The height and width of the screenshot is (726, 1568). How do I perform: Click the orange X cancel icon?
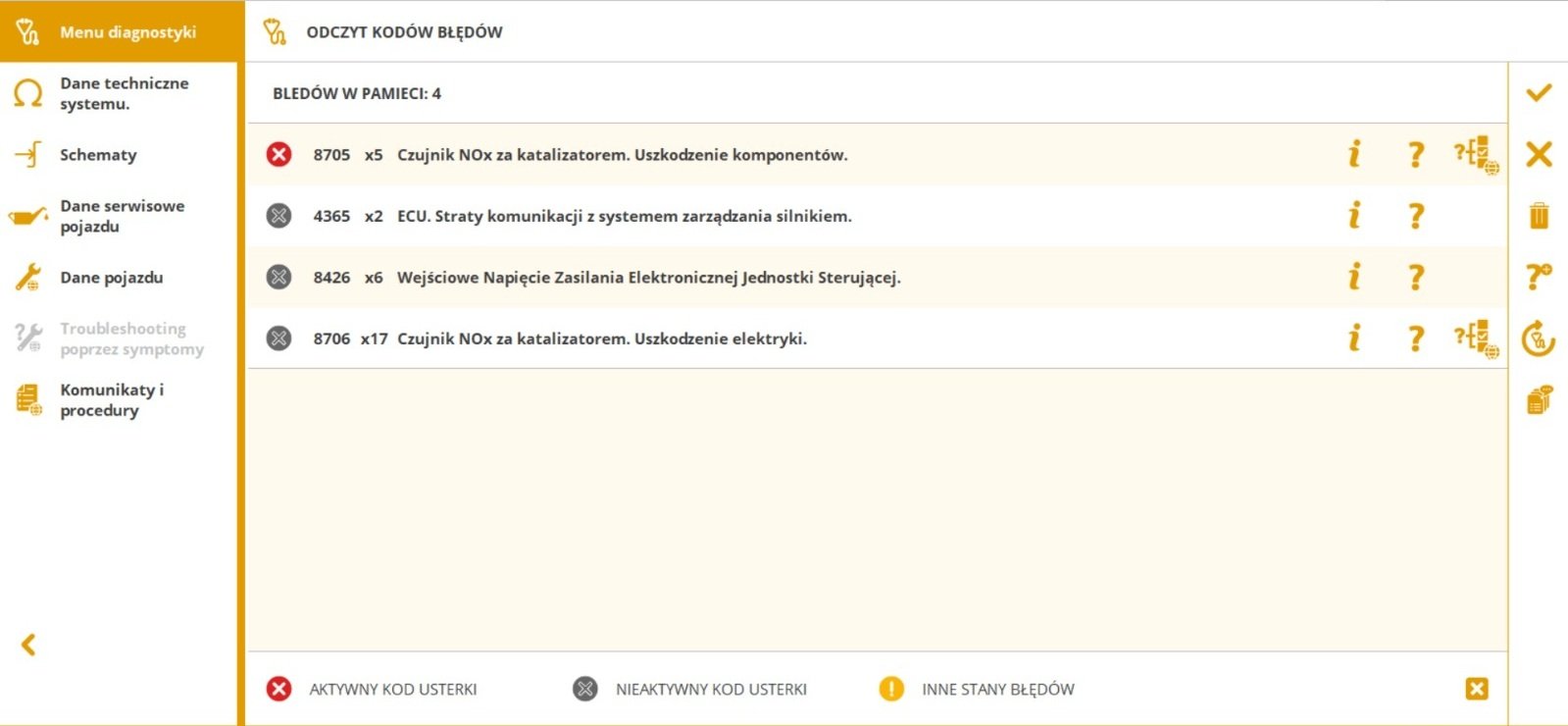click(x=1539, y=154)
